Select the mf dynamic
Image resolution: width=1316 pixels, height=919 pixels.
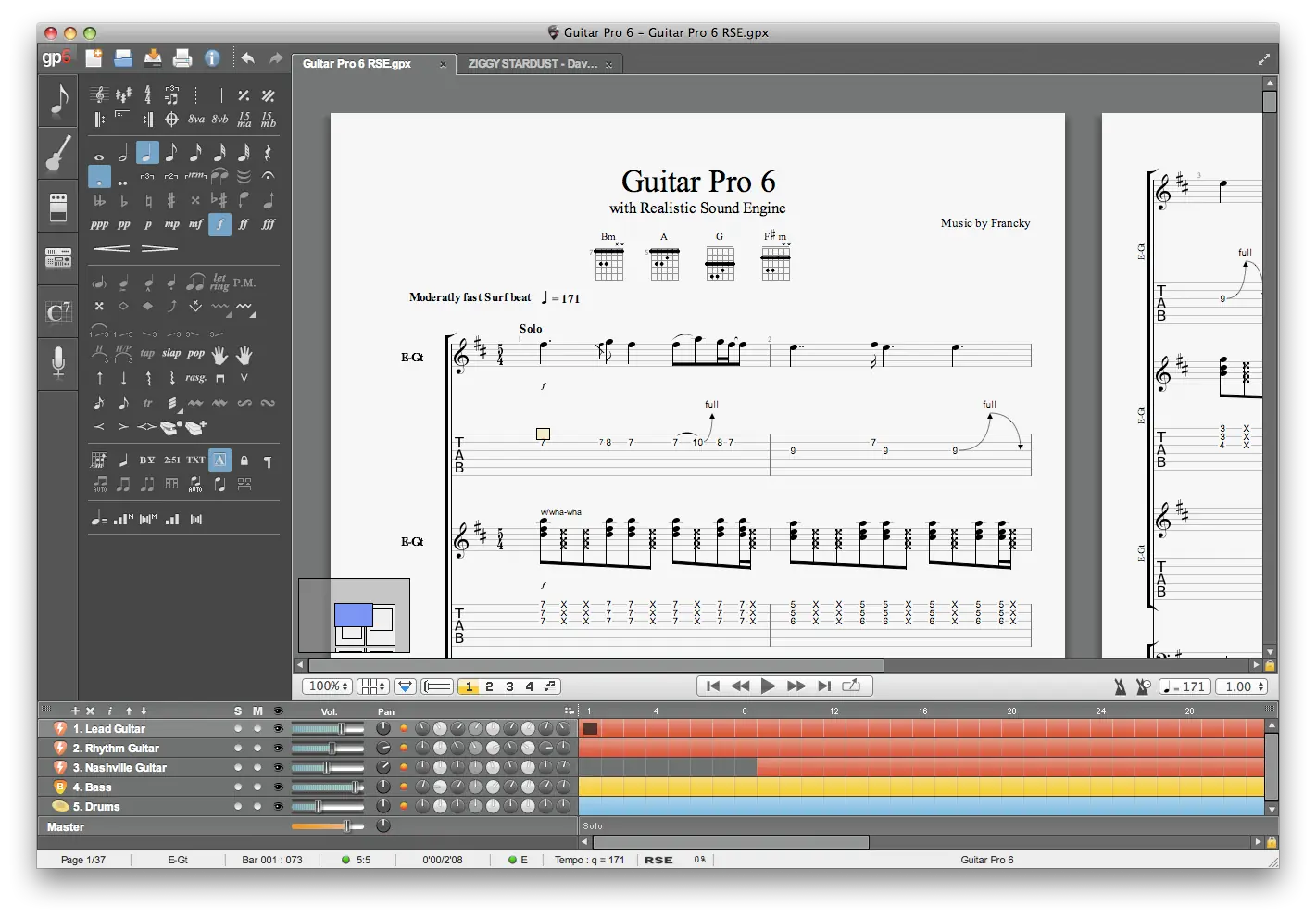[x=195, y=224]
